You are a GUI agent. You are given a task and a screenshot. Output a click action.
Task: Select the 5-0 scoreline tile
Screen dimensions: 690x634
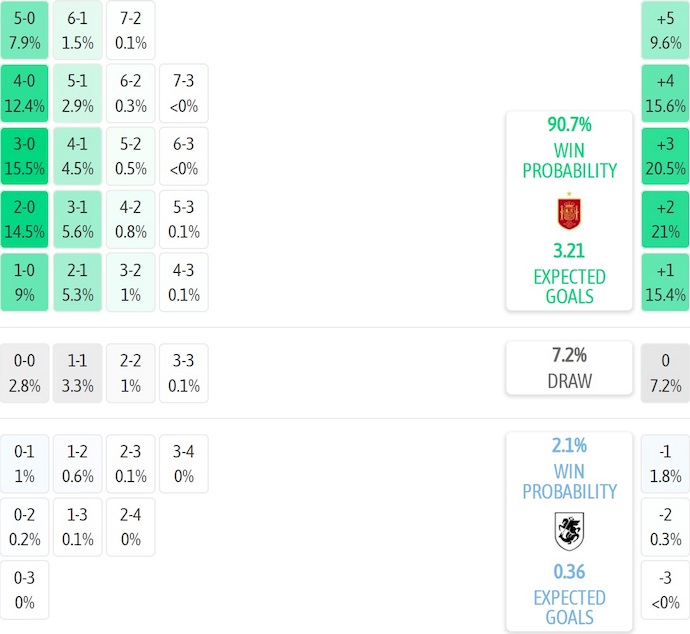pos(23,30)
